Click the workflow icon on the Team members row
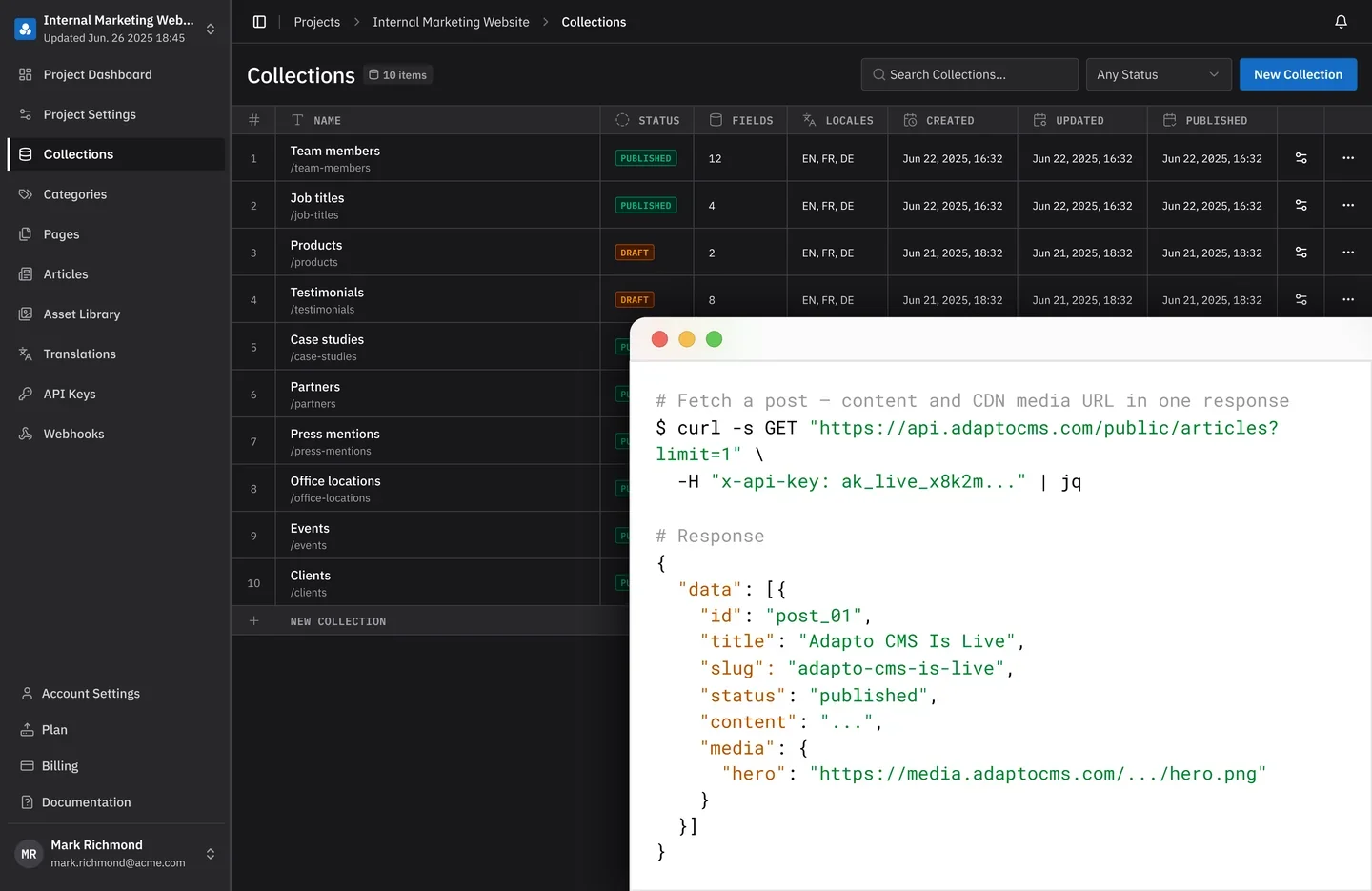The image size is (1372, 891). click(1300, 158)
